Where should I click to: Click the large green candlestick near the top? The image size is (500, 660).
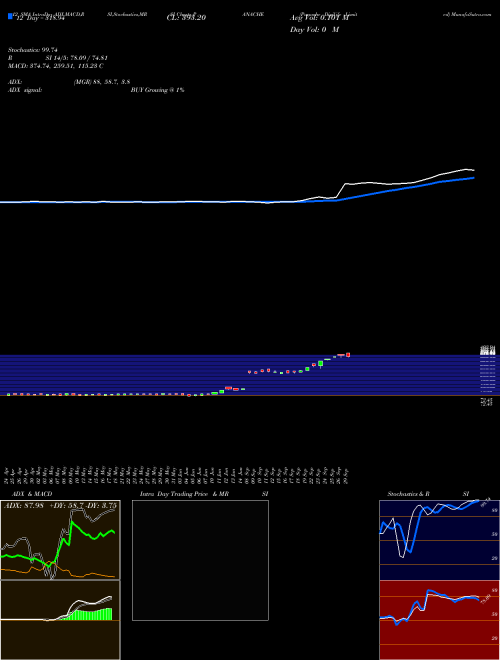[321, 363]
